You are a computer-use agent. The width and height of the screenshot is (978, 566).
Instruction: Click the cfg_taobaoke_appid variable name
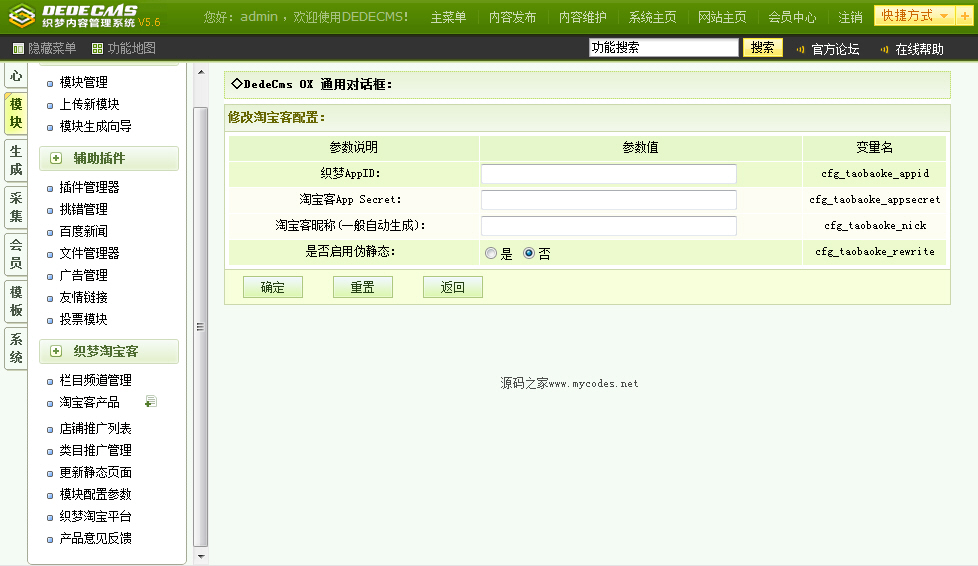[874, 173]
